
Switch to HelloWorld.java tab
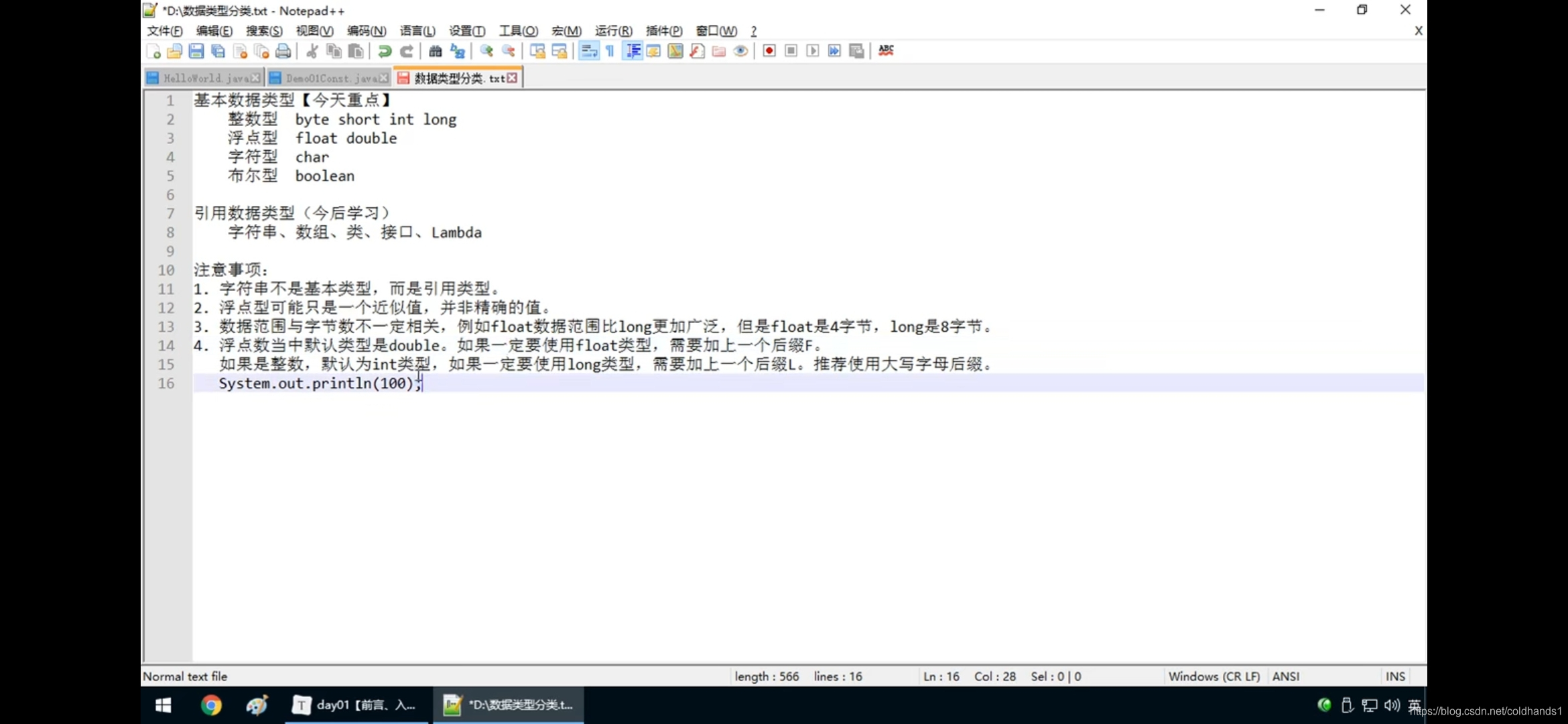(x=204, y=78)
